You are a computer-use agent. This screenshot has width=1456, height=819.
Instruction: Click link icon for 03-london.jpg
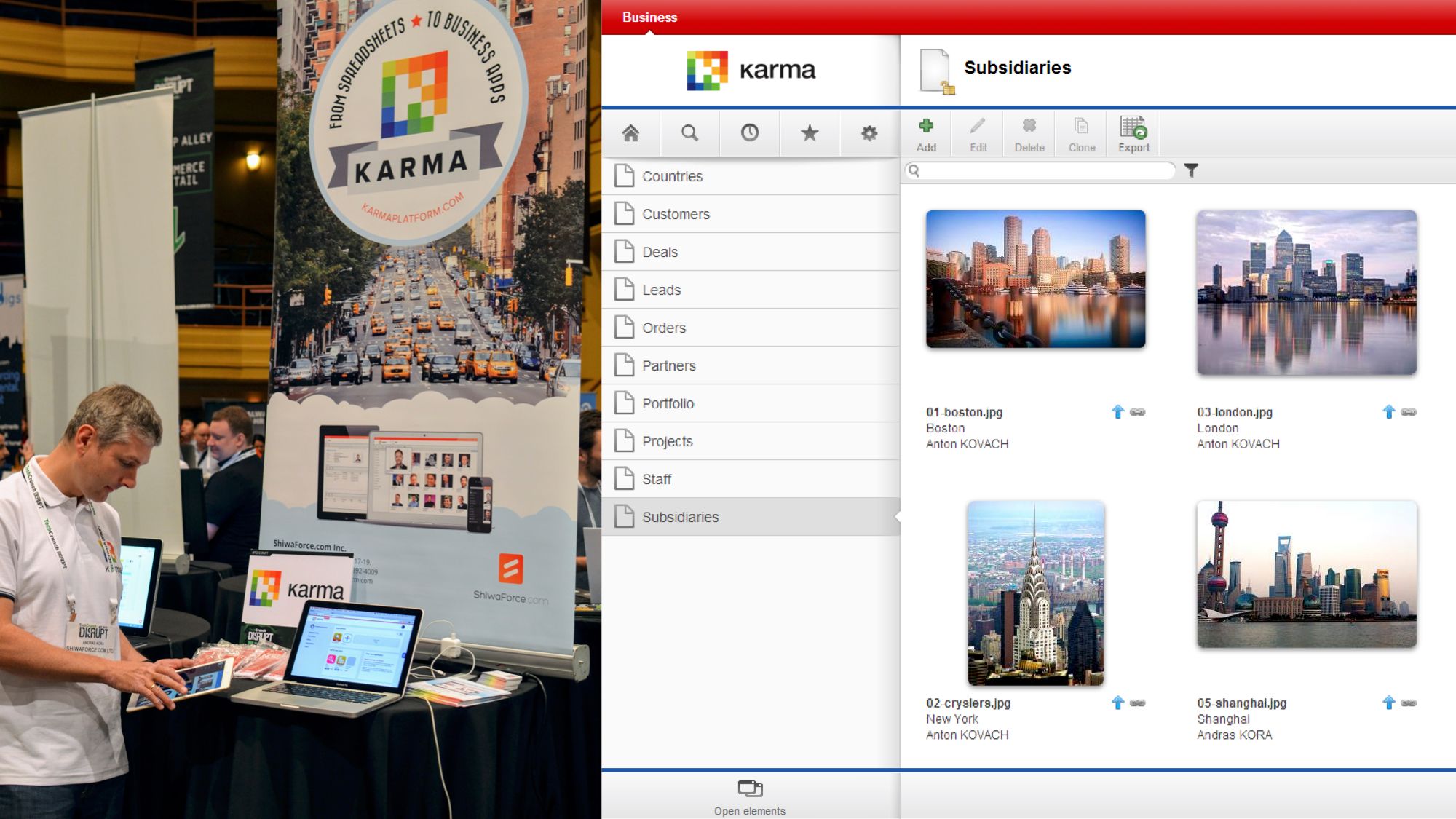coord(1409,412)
